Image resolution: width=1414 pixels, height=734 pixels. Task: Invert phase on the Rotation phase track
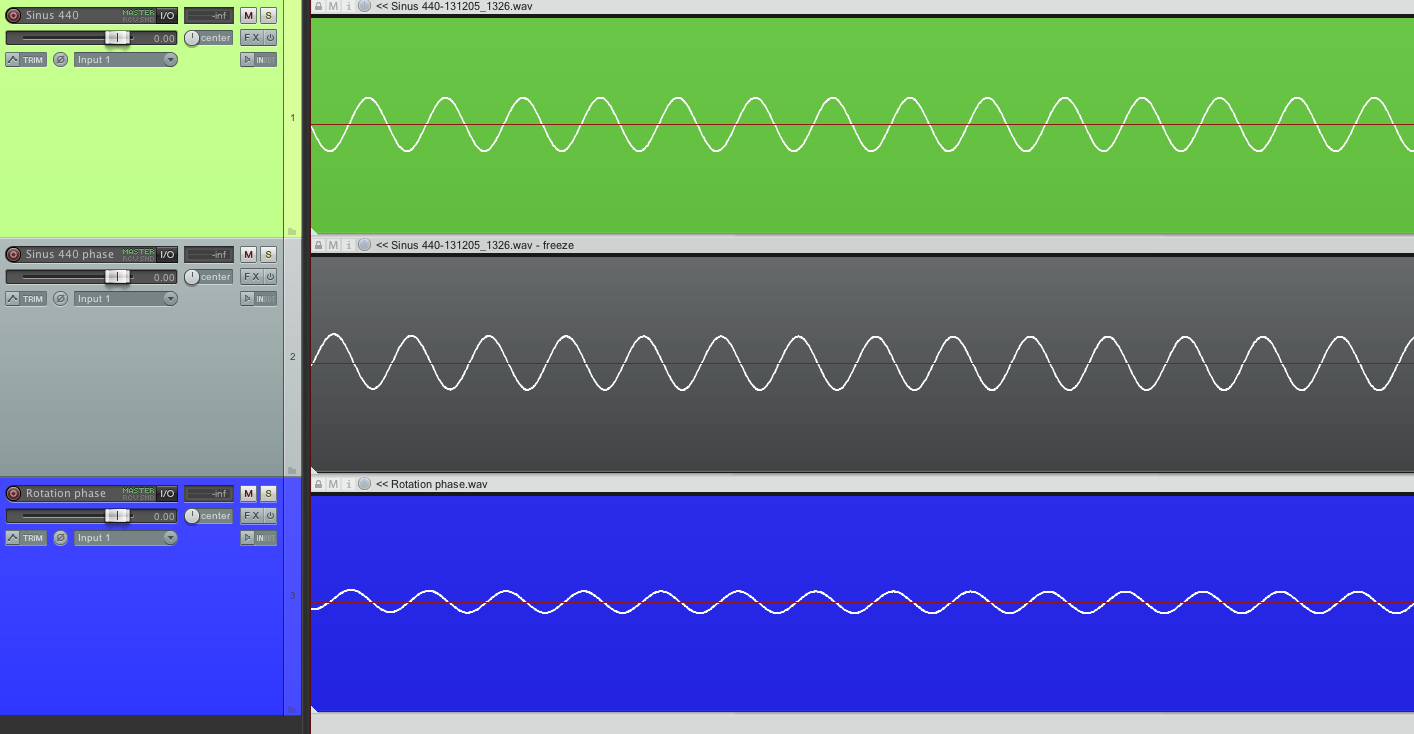tap(60, 538)
